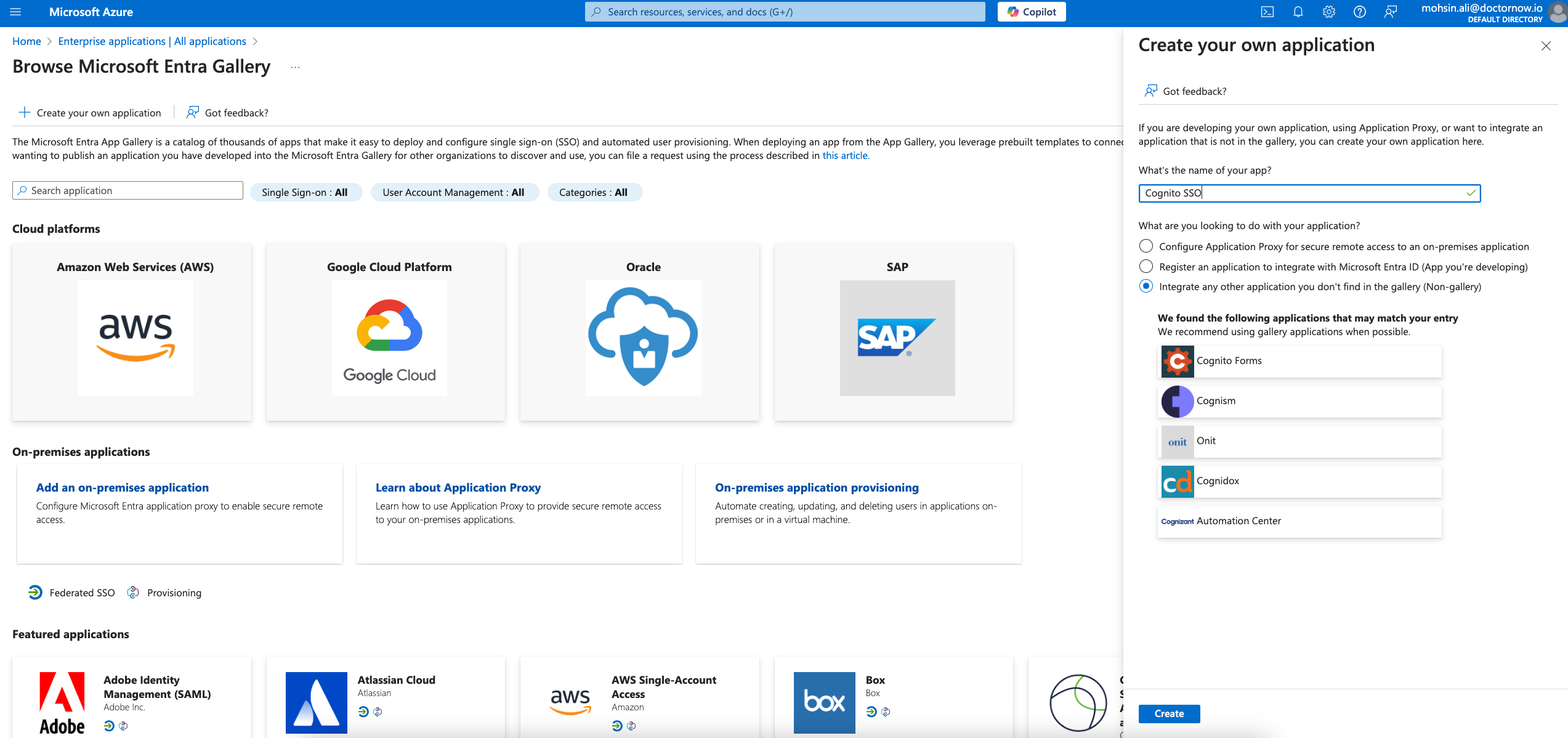1568x738 pixels.
Task: Open Cloud Shell from top bar
Action: tap(1267, 12)
